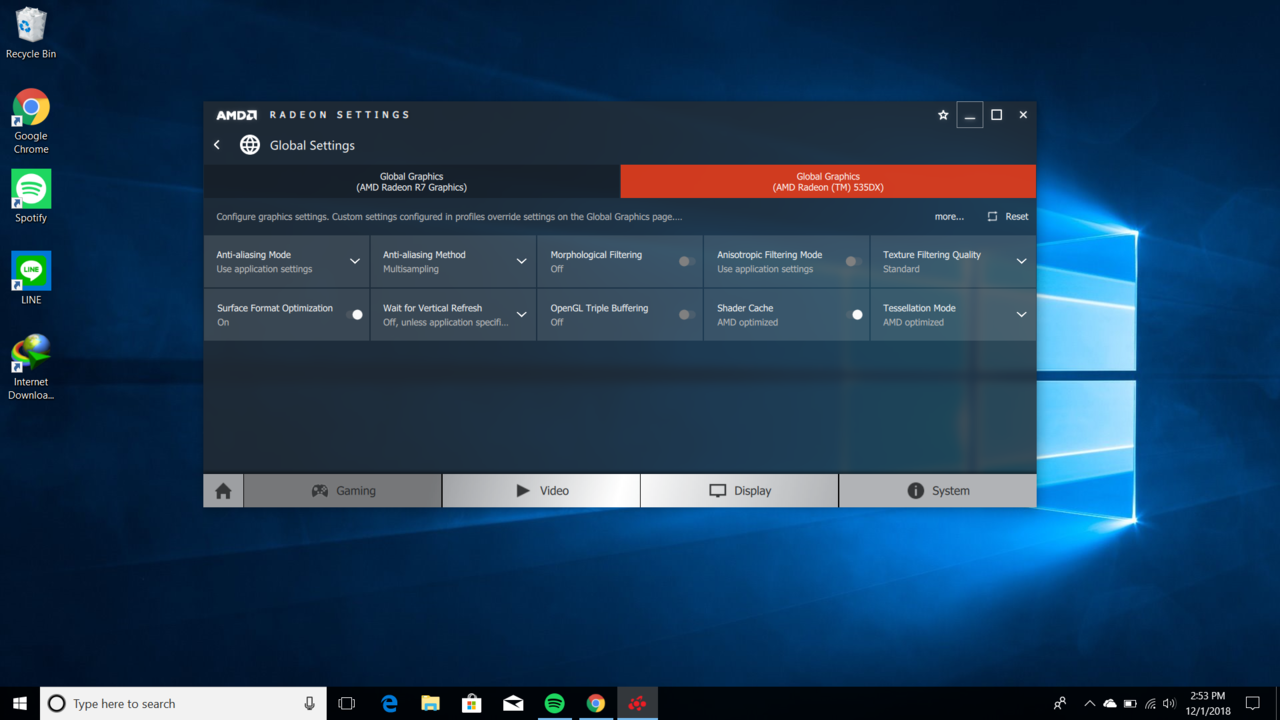Switch to AMD Radeon R7 Graphics tab
Image resolution: width=1280 pixels, height=720 pixels.
pos(411,181)
